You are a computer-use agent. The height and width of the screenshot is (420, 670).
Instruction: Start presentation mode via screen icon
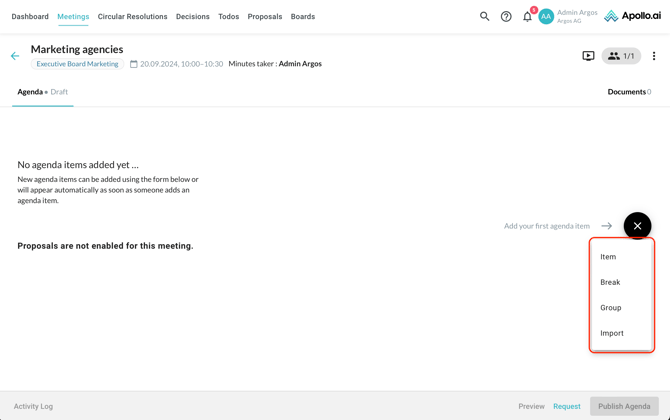click(588, 56)
